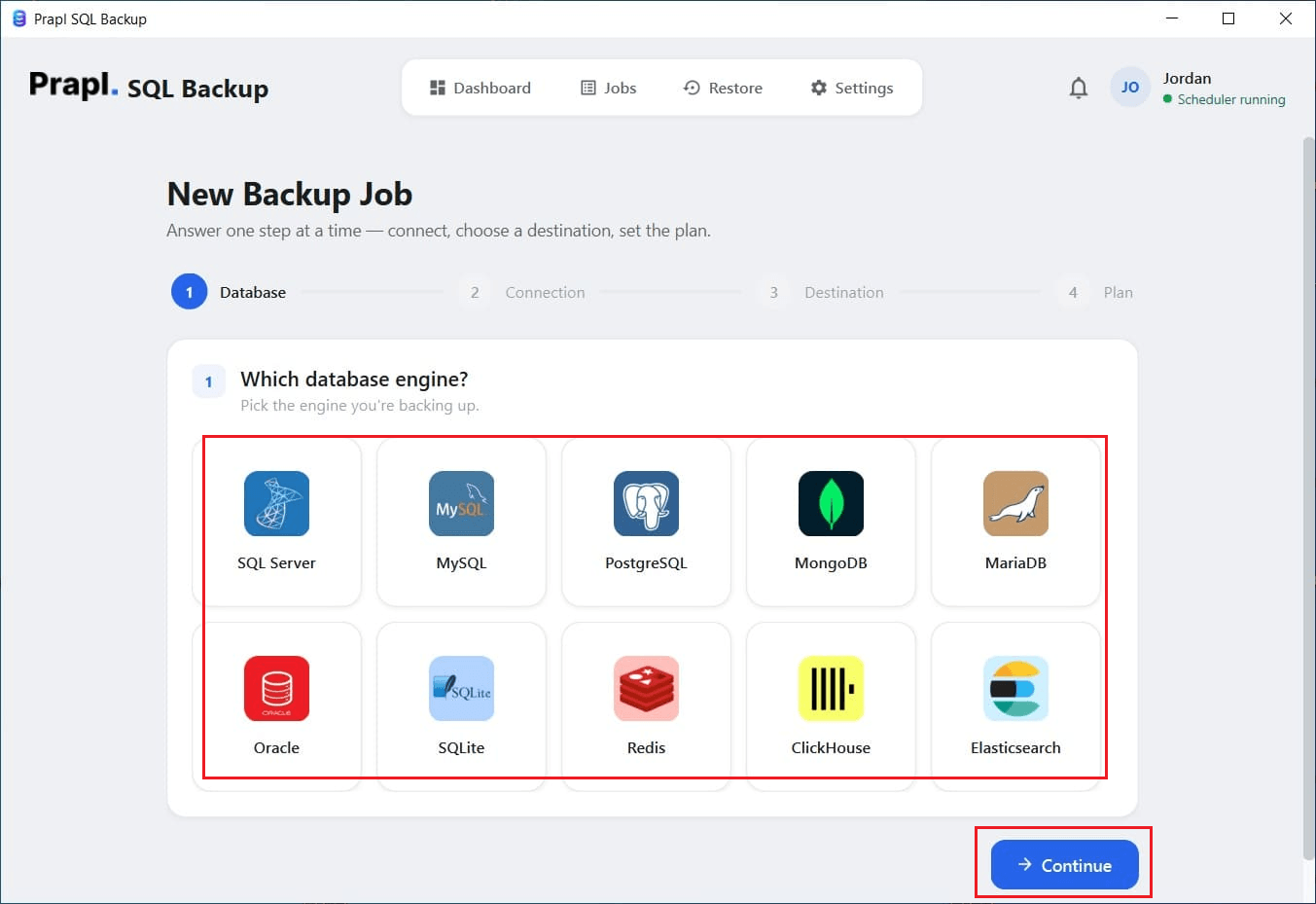The width and height of the screenshot is (1316, 904).
Task: Pick the Elasticsearch logo icon
Action: (x=1015, y=688)
